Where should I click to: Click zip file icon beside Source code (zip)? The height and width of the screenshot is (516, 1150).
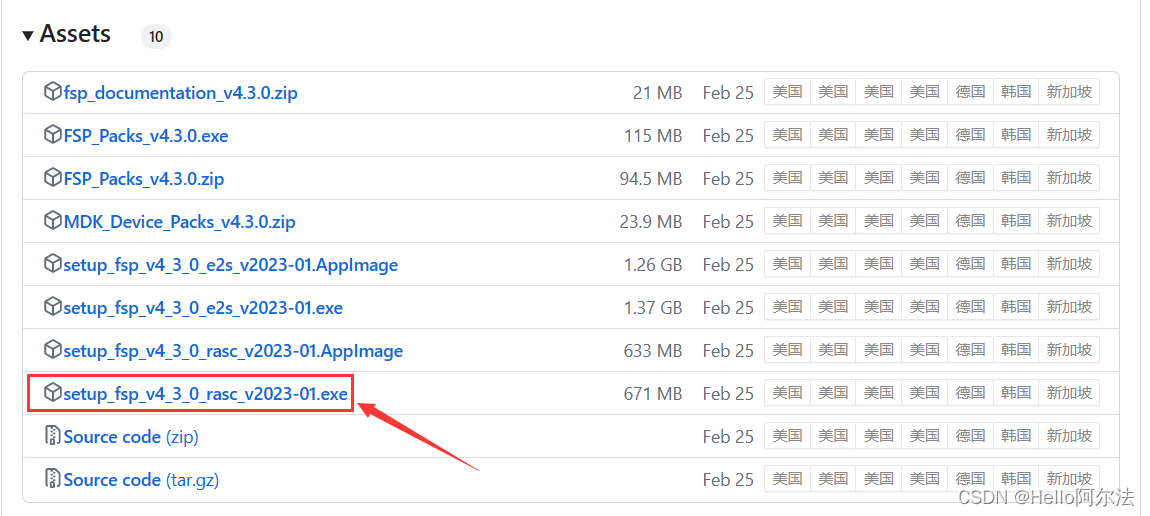click(53, 436)
